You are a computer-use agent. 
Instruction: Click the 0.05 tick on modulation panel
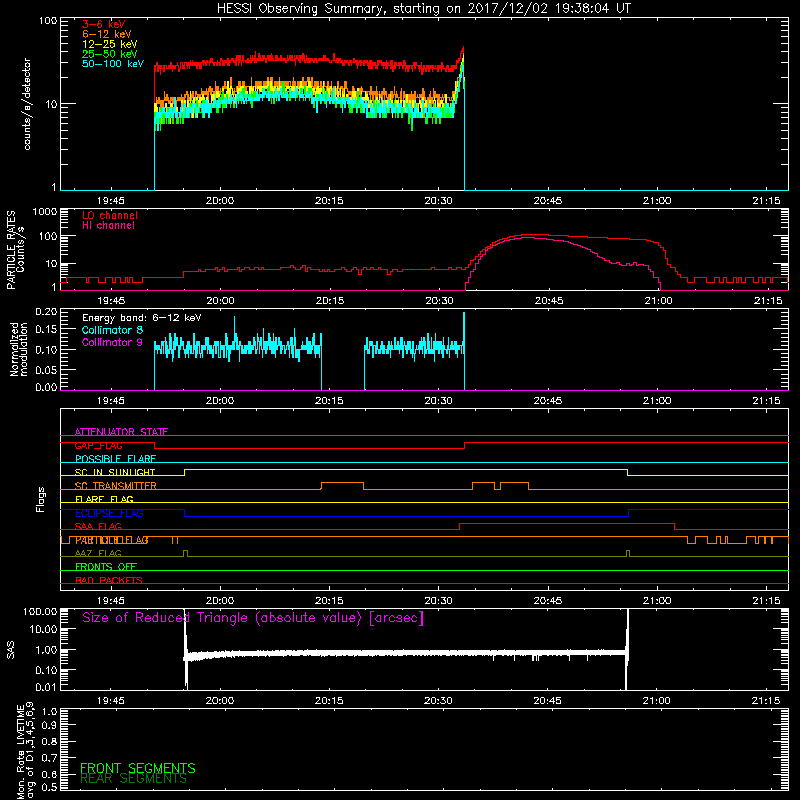46,369
